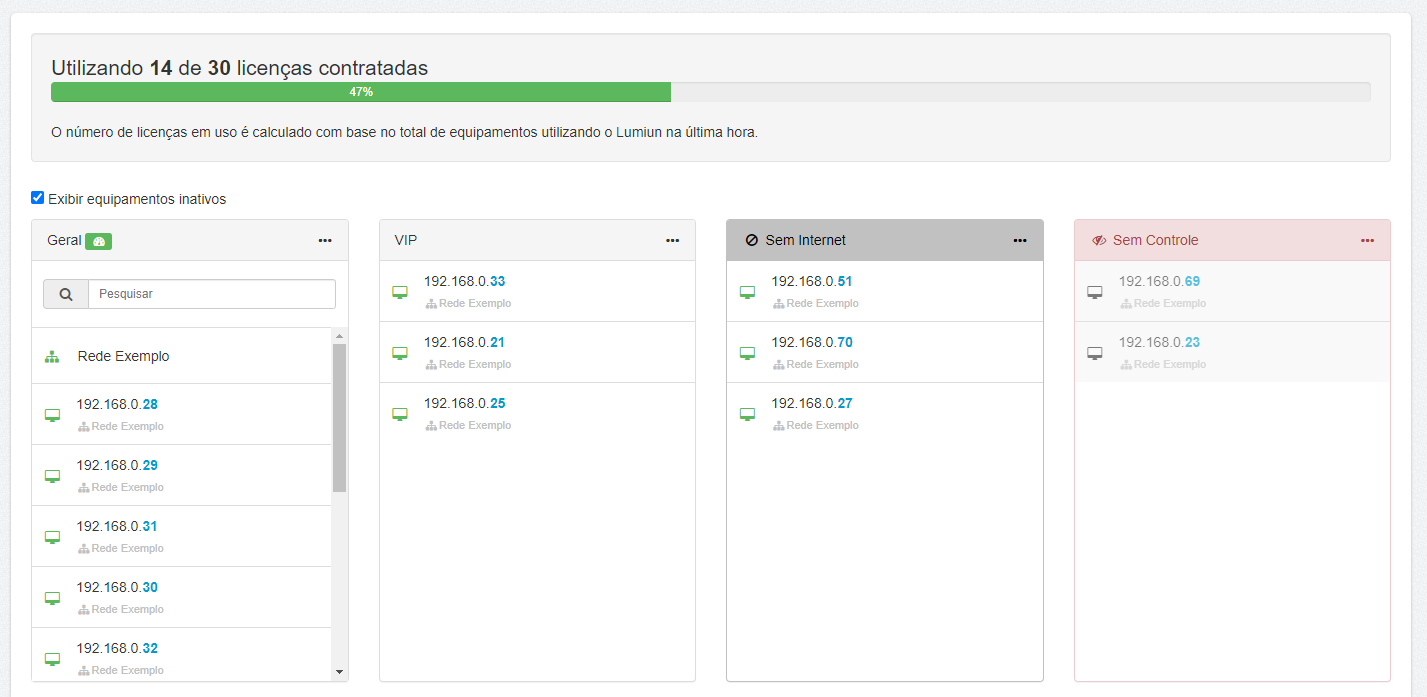Focus the Pesquisar search field
Viewport: 1427px width, 697px height.
point(212,294)
